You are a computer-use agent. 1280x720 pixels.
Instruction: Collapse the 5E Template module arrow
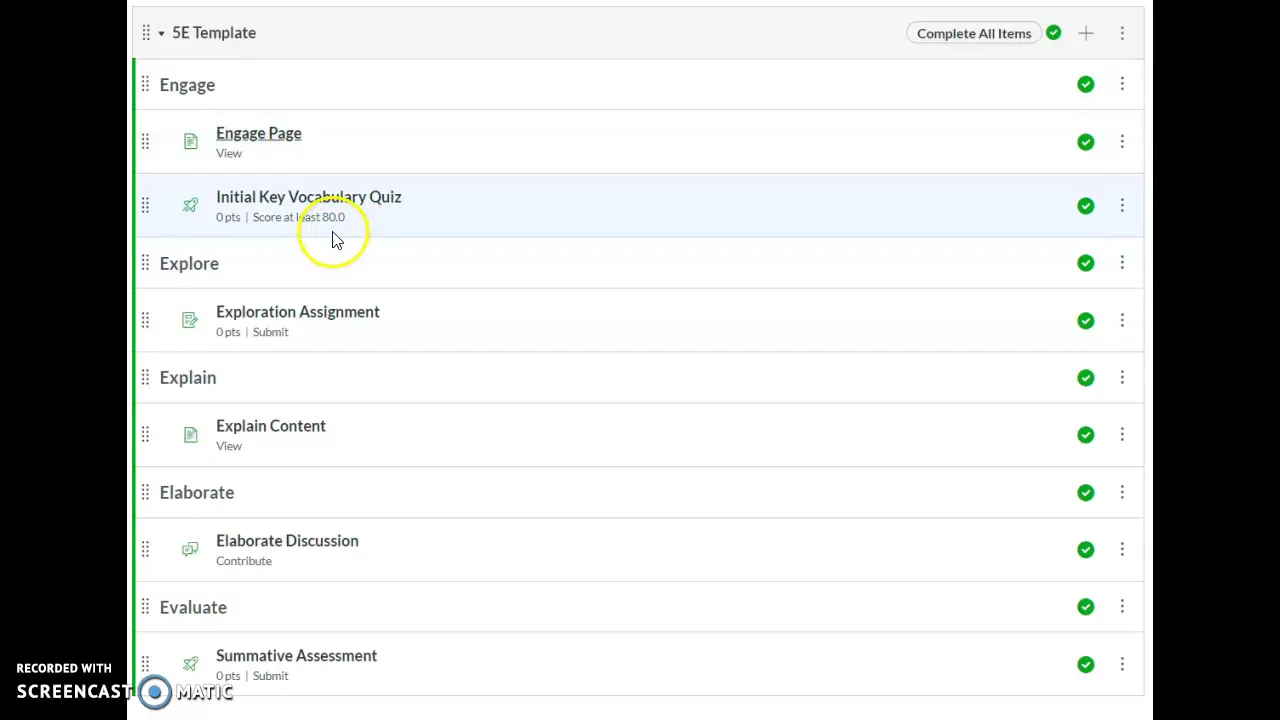tap(161, 33)
